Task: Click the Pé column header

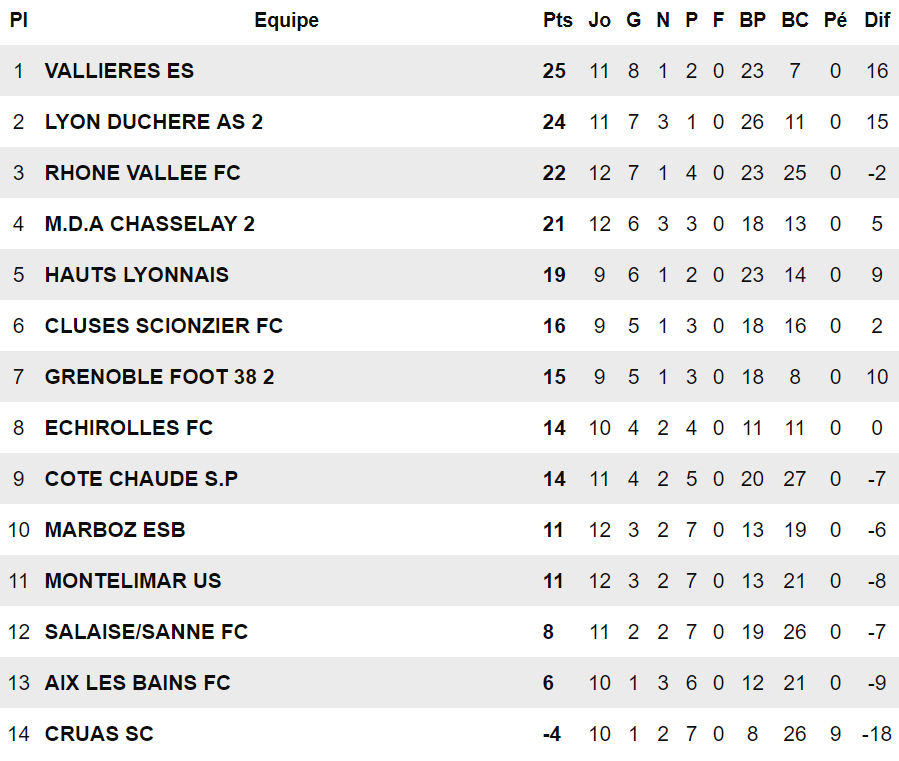Action: pos(835,20)
